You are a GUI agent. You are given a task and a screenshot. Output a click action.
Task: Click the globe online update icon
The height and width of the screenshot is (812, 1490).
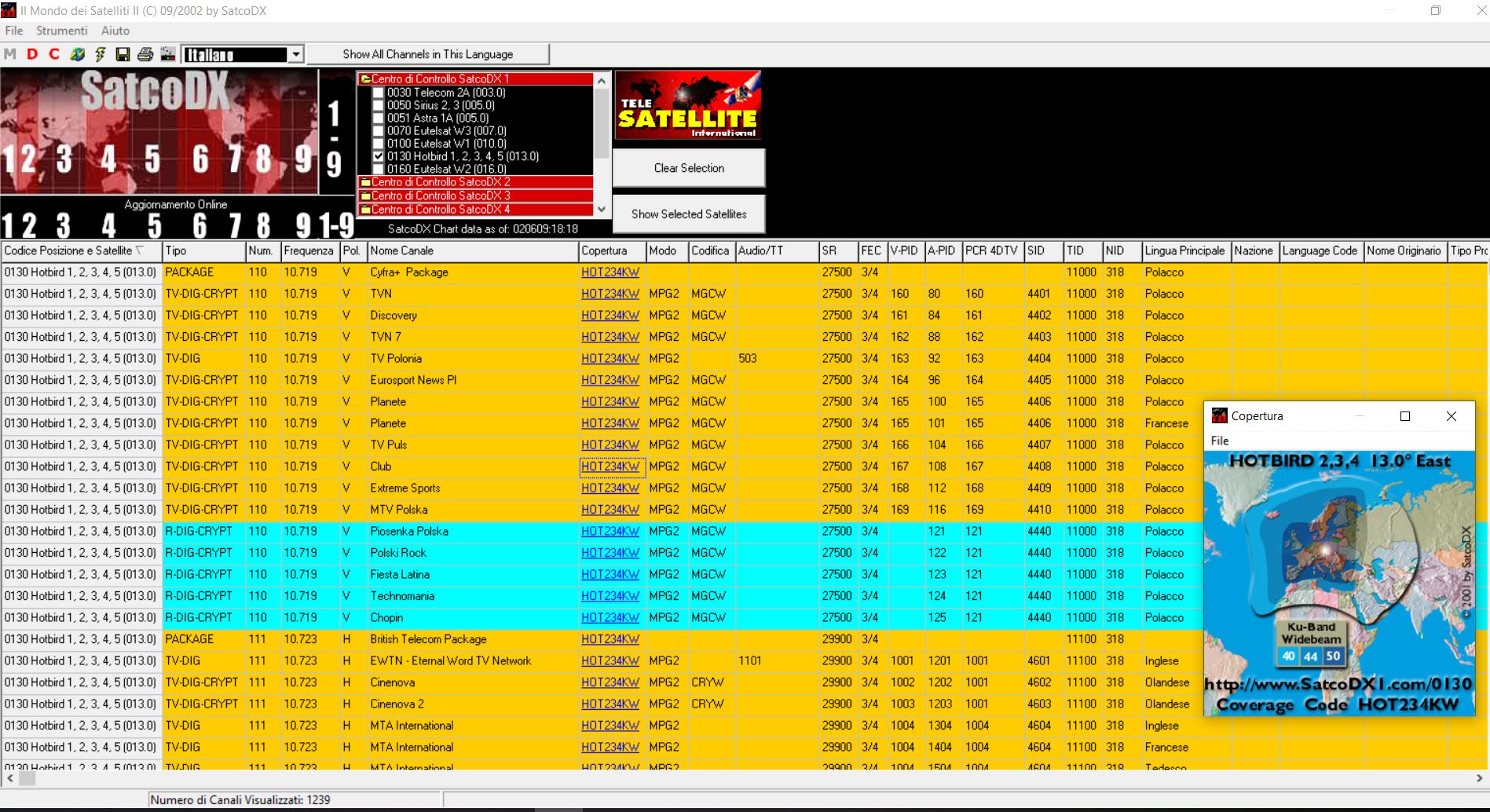tap(77, 54)
